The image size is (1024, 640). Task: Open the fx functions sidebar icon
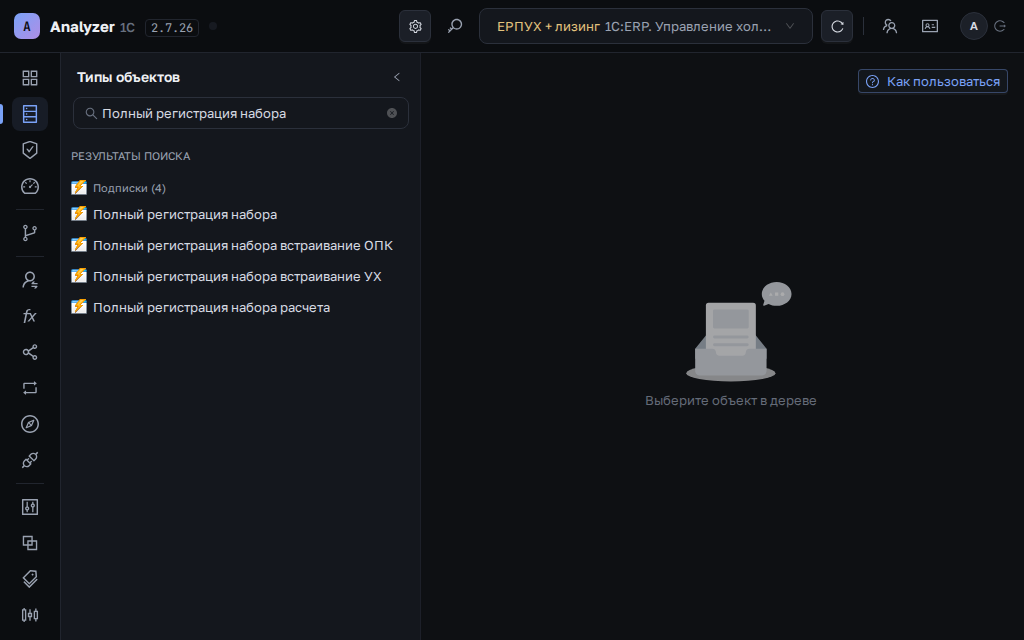30,316
